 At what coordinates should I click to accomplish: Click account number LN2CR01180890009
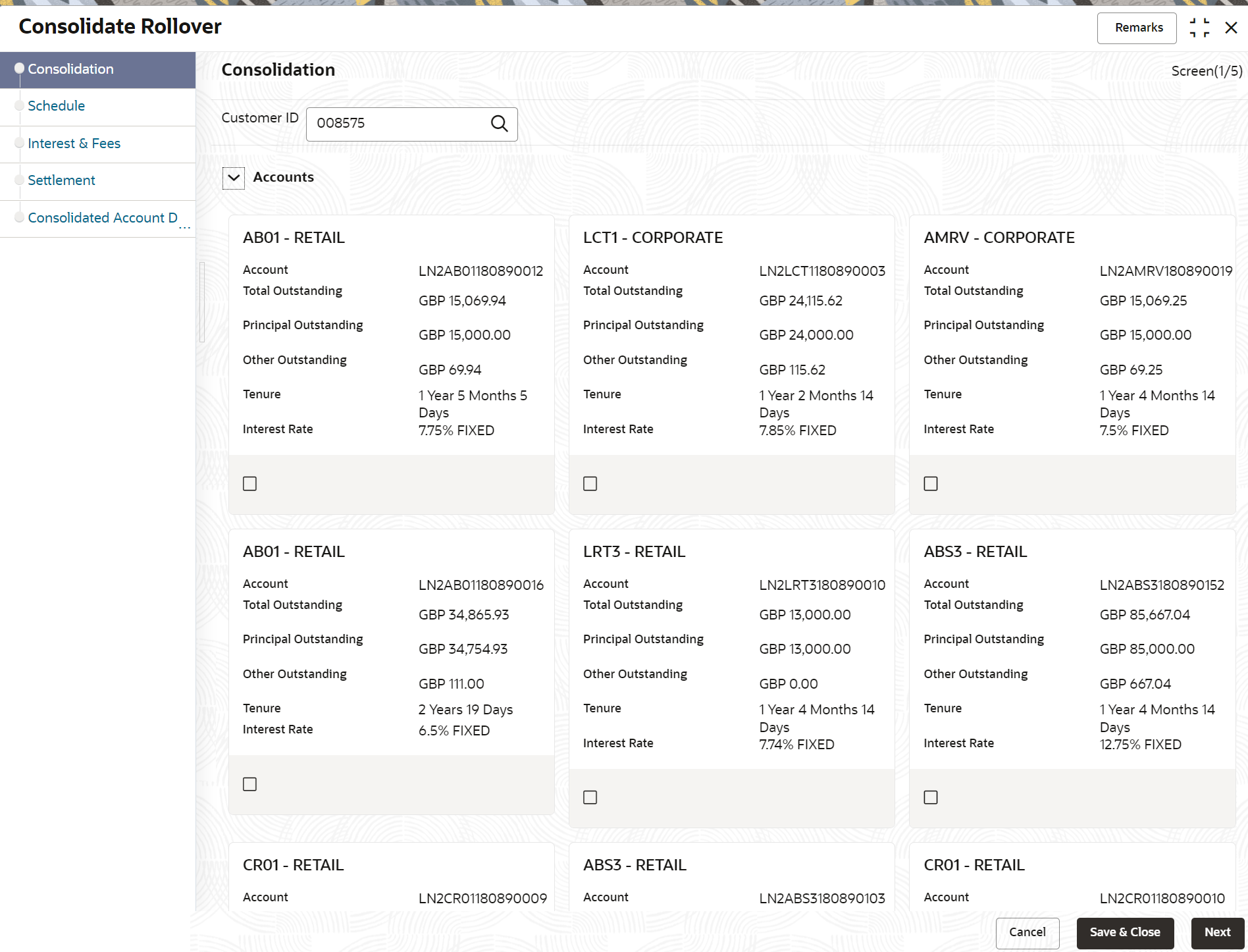click(482, 899)
